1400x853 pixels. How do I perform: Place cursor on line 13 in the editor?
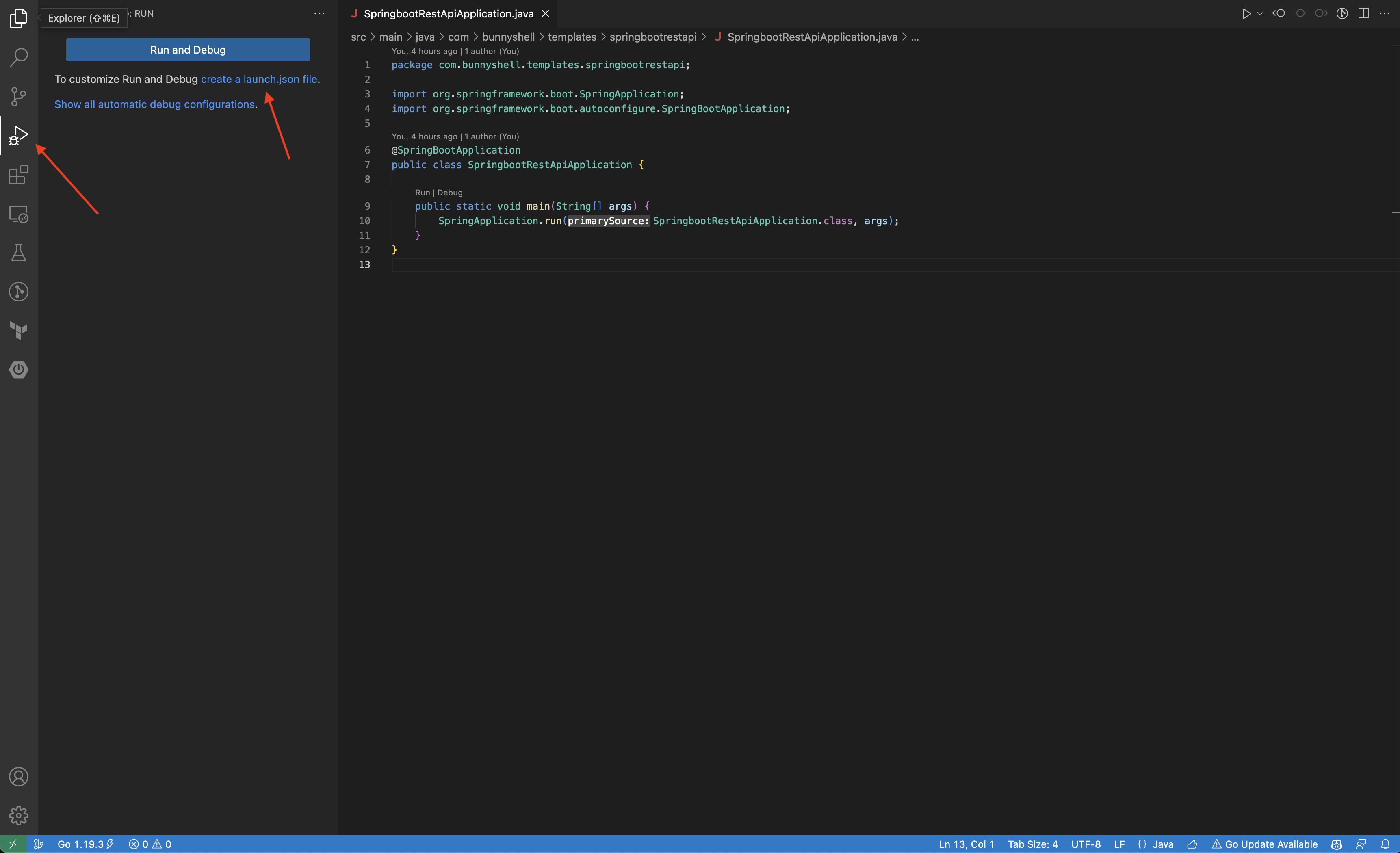coord(892,265)
